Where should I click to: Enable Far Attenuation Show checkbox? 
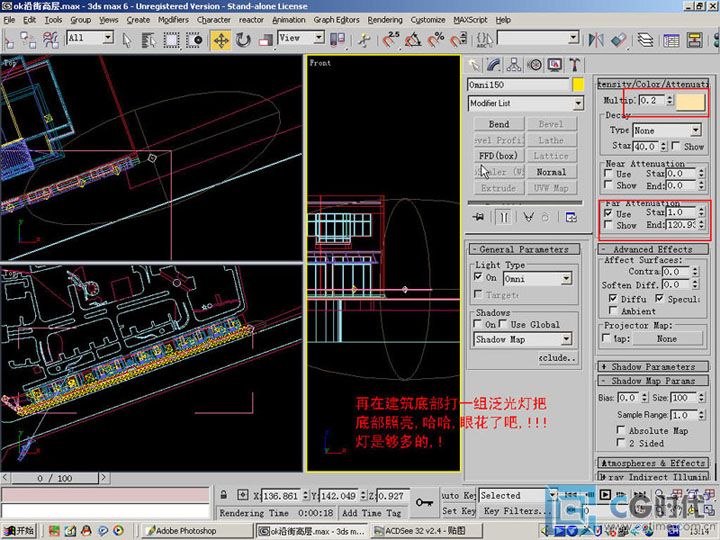(608, 225)
